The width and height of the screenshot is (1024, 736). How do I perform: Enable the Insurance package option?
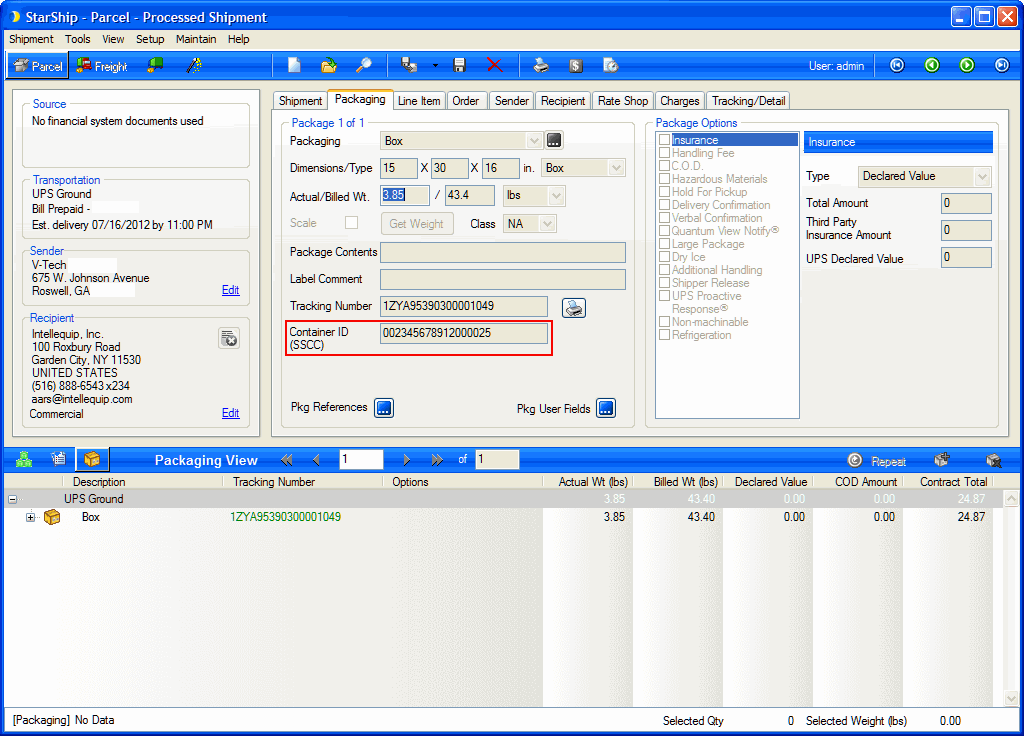click(663, 139)
